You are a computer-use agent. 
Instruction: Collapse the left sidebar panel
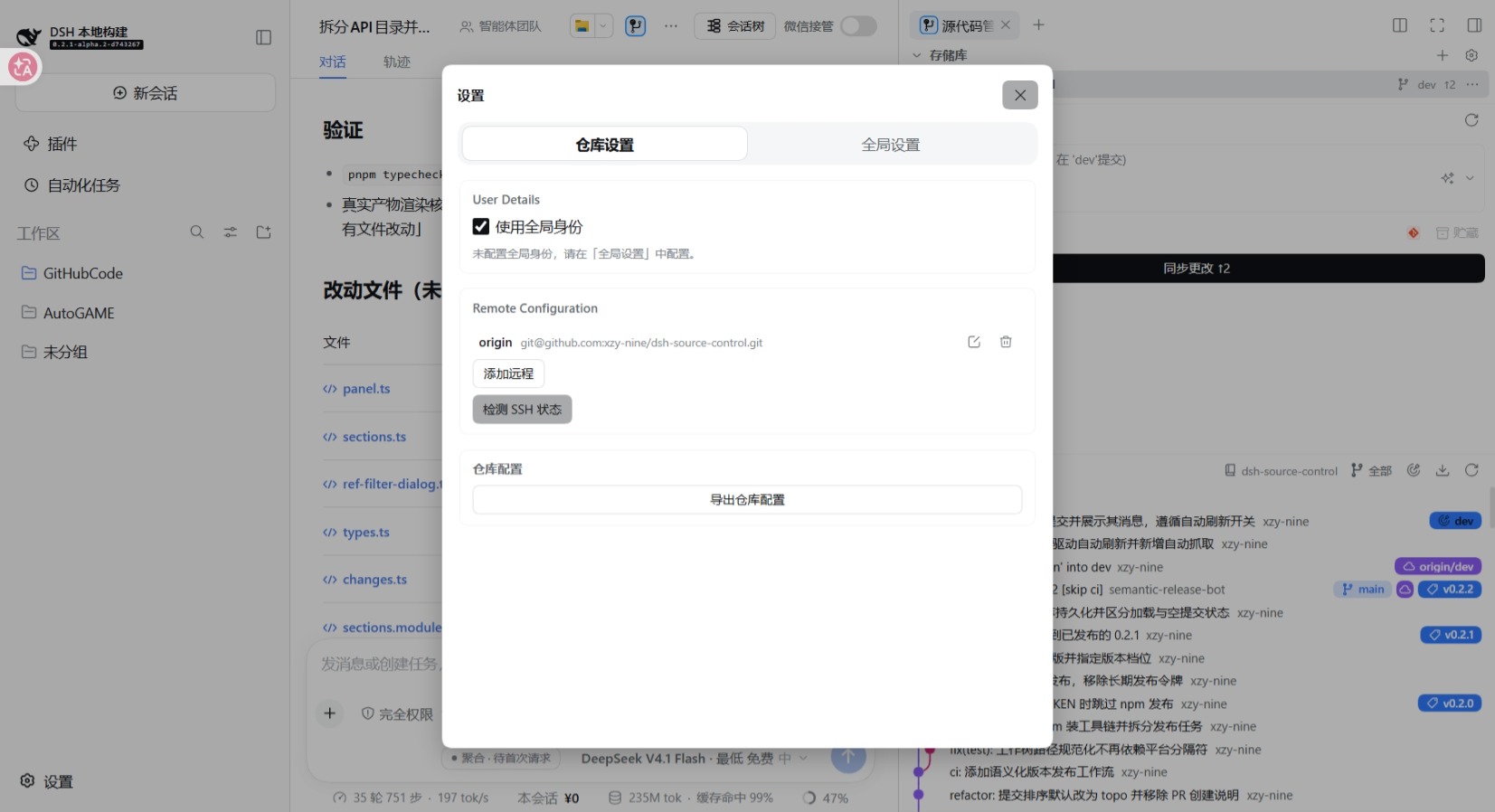(263, 37)
